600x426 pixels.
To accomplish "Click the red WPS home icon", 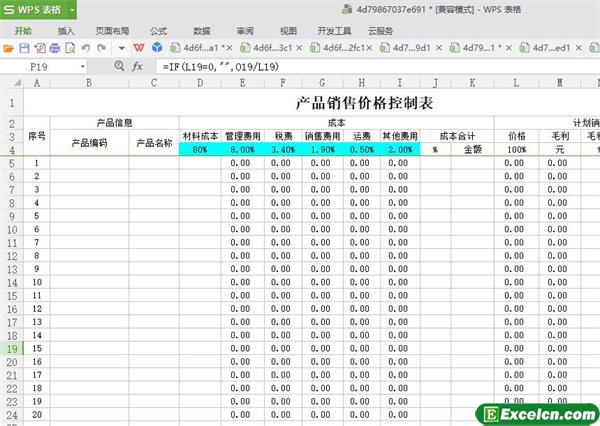I will pos(139,48).
